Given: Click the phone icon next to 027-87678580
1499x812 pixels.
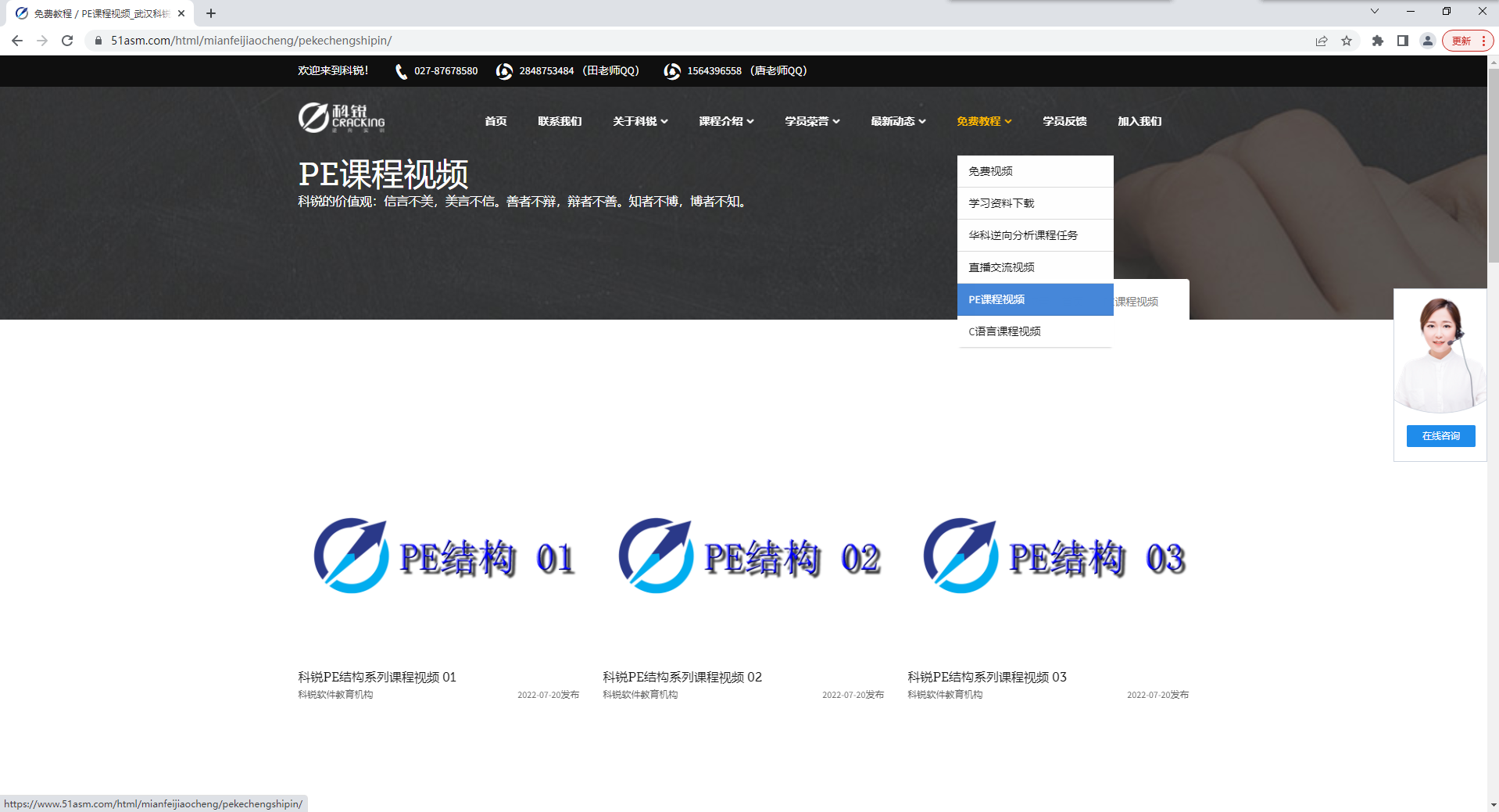Looking at the screenshot, I should tap(401, 71).
